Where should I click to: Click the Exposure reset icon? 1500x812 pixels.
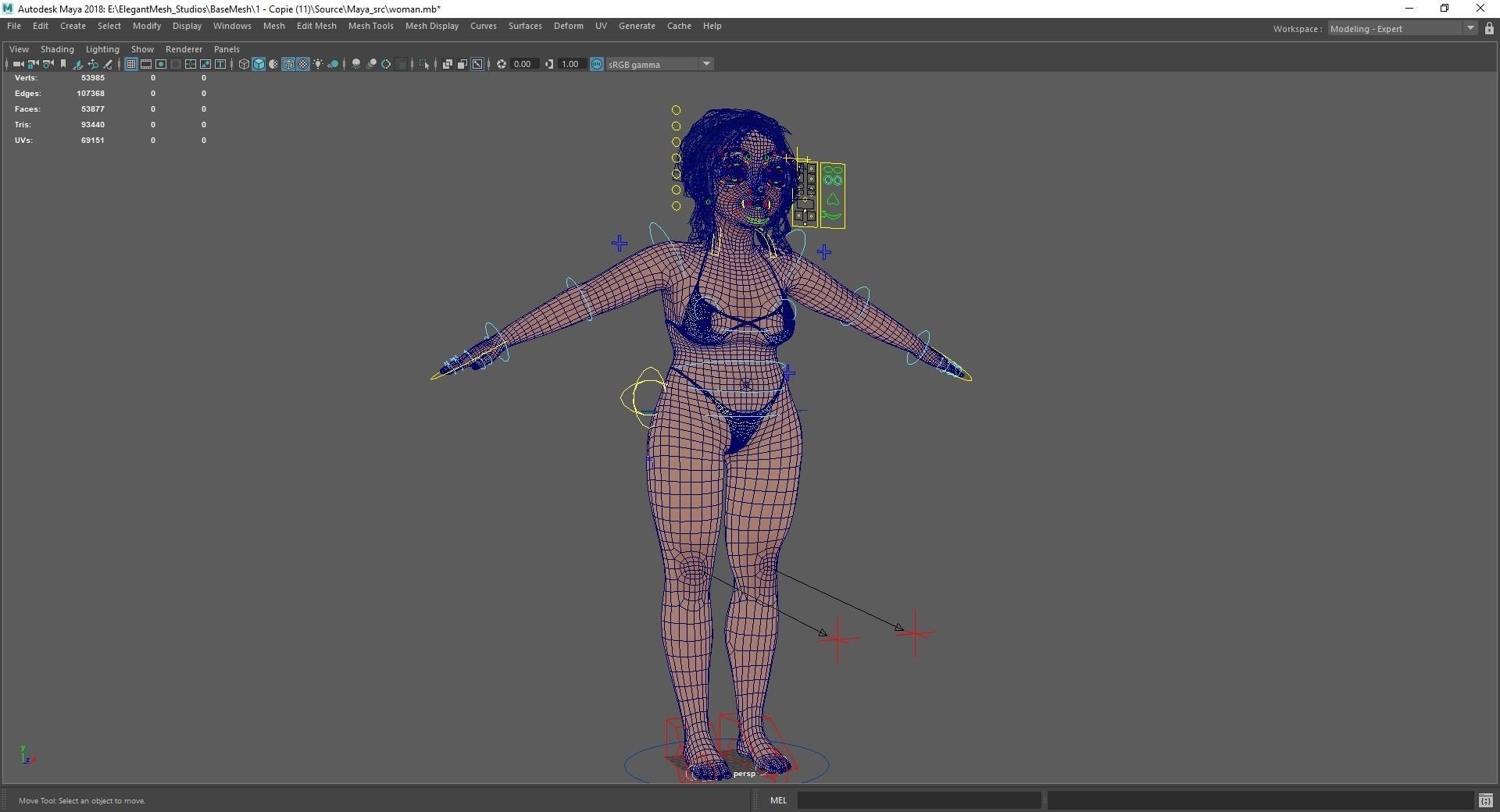[x=502, y=64]
